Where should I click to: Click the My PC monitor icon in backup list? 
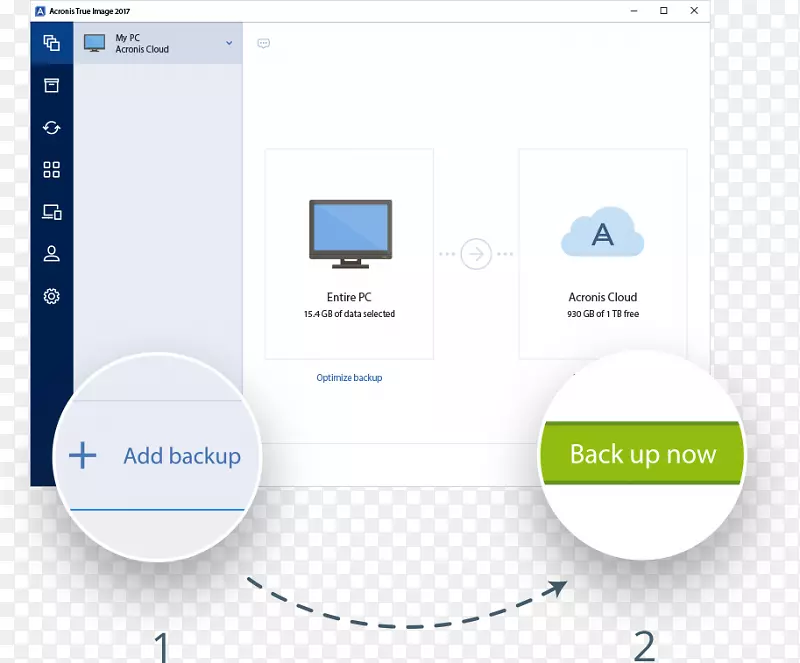tap(94, 43)
